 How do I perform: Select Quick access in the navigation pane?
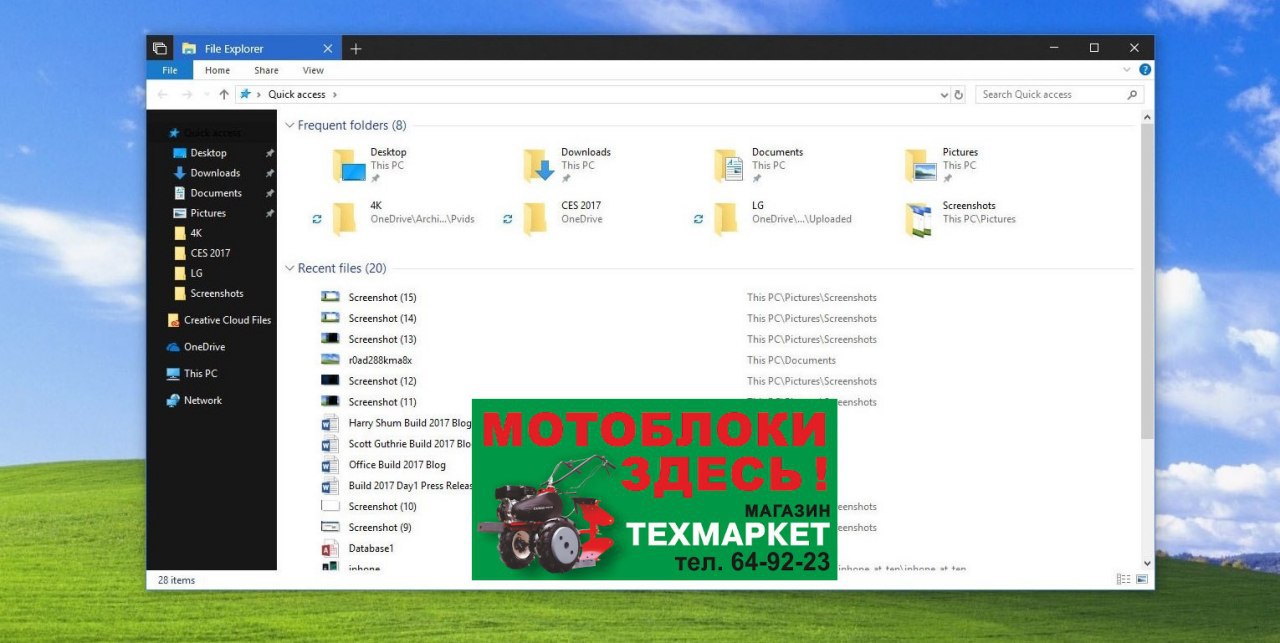tap(205, 133)
